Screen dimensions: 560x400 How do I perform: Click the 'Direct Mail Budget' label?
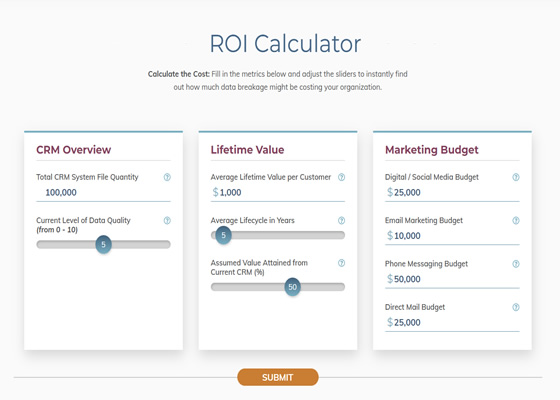(x=415, y=307)
